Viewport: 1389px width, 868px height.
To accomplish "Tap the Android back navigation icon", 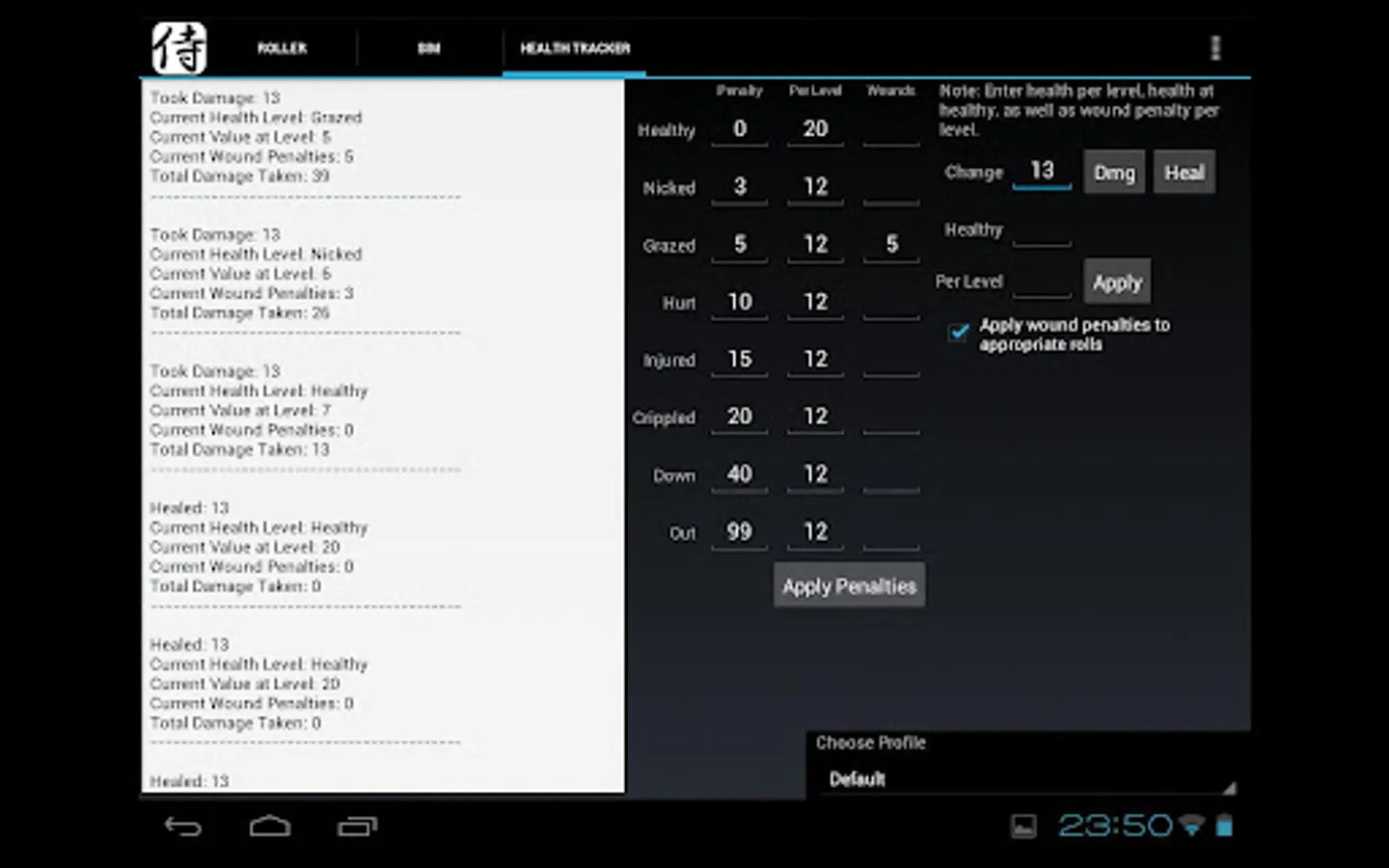I will point(183,826).
